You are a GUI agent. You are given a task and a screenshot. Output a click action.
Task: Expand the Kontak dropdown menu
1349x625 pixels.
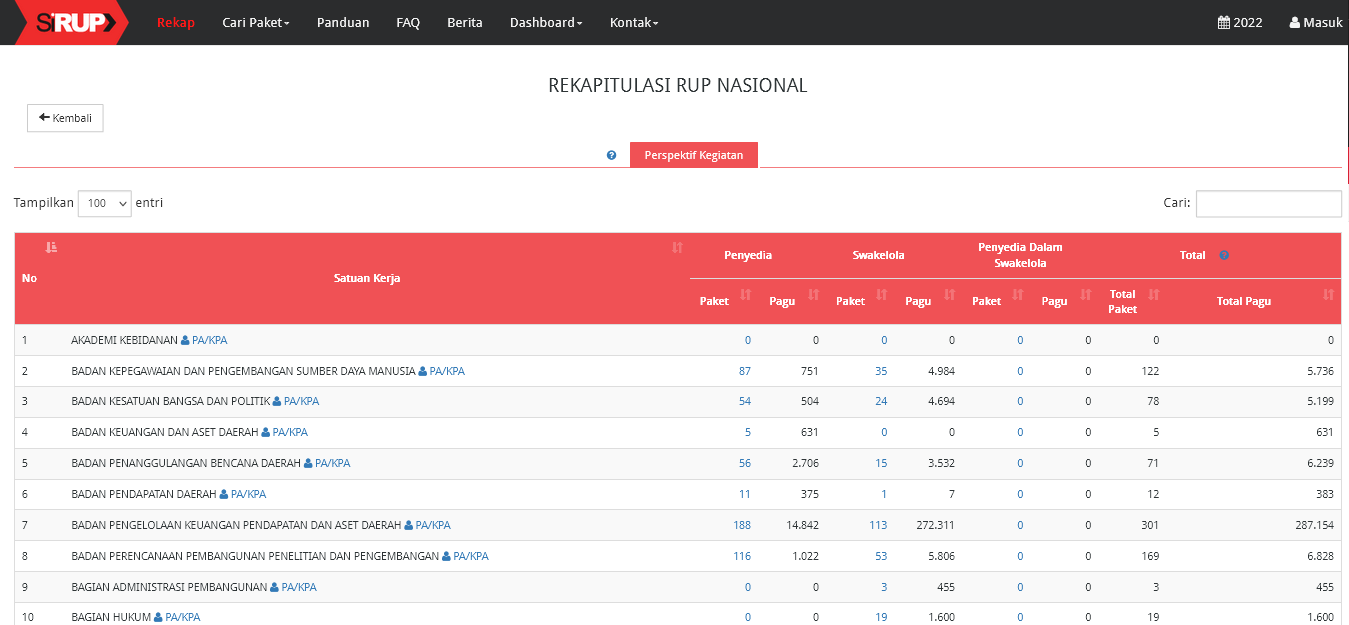(x=634, y=22)
